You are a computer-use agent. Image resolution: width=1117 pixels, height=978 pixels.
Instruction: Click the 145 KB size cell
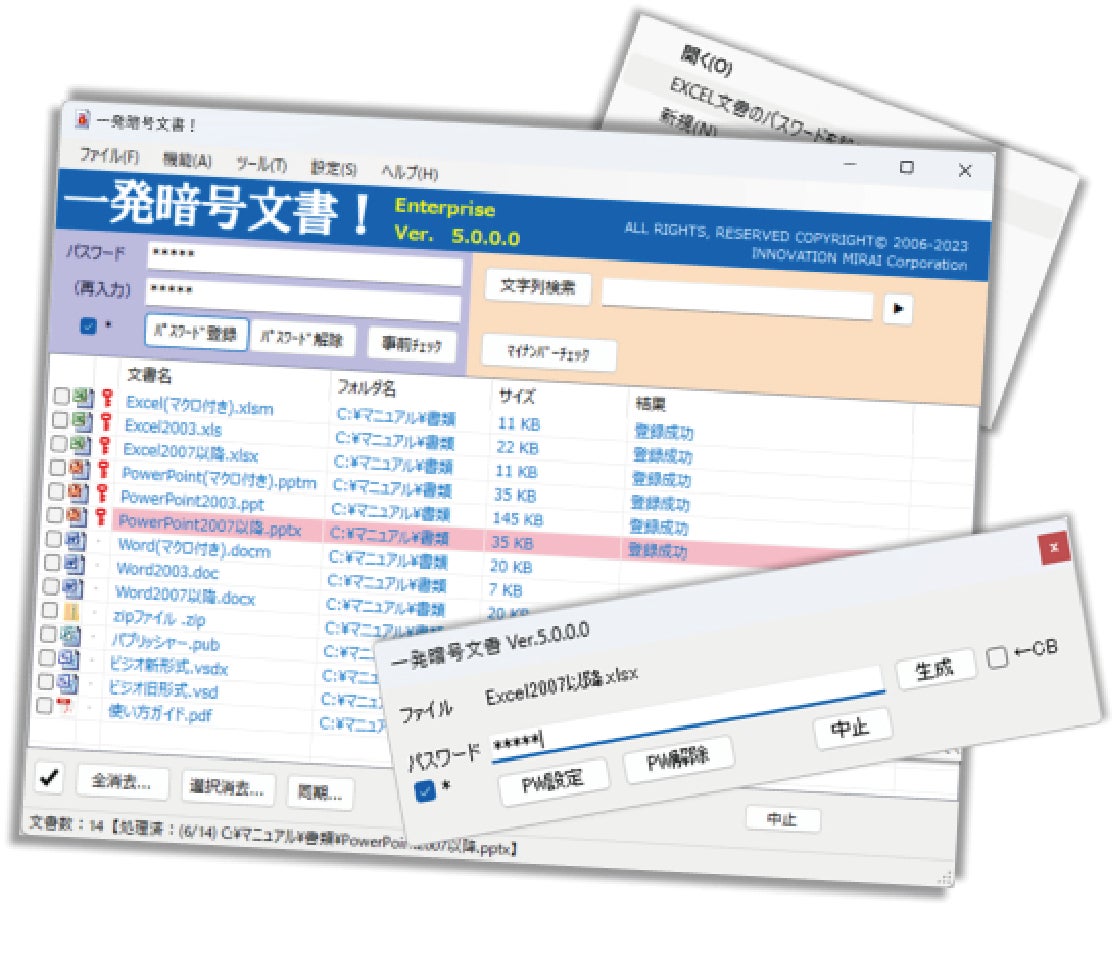pyautogui.click(x=518, y=519)
